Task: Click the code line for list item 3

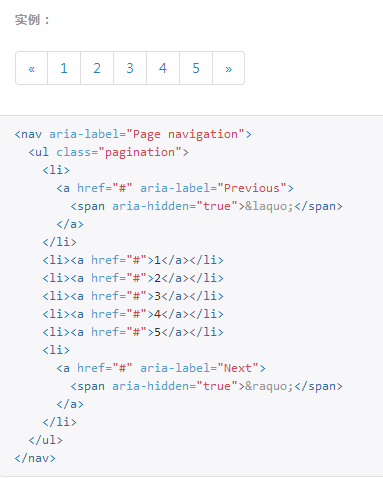Action: (133, 296)
